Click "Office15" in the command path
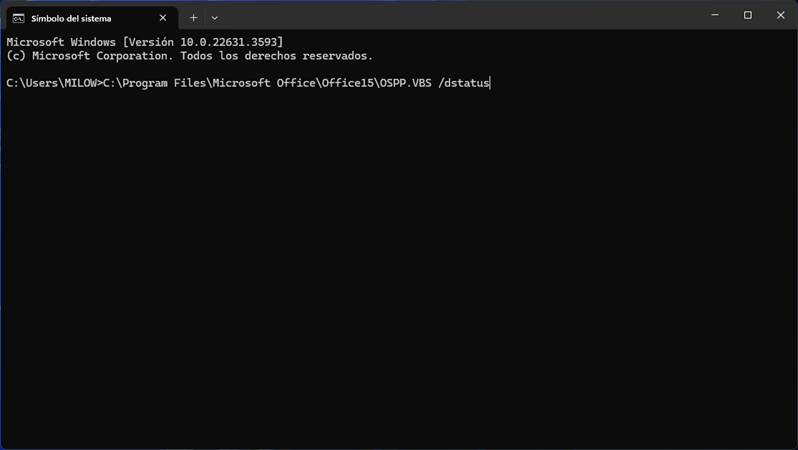The width and height of the screenshot is (798, 450). point(346,83)
